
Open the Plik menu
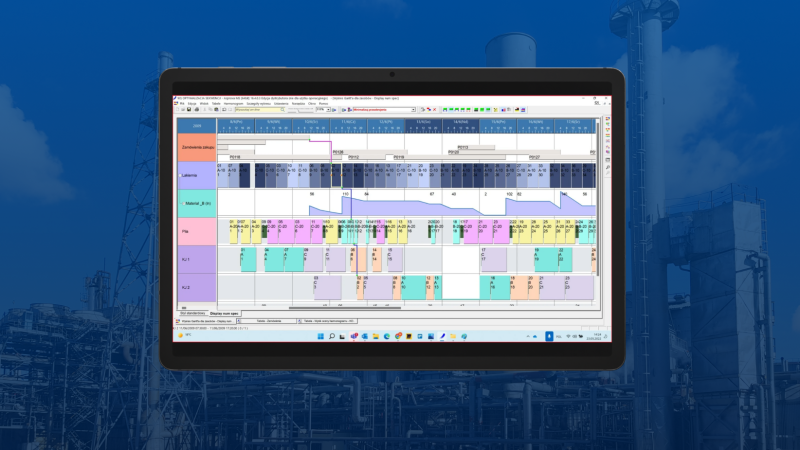(182, 103)
